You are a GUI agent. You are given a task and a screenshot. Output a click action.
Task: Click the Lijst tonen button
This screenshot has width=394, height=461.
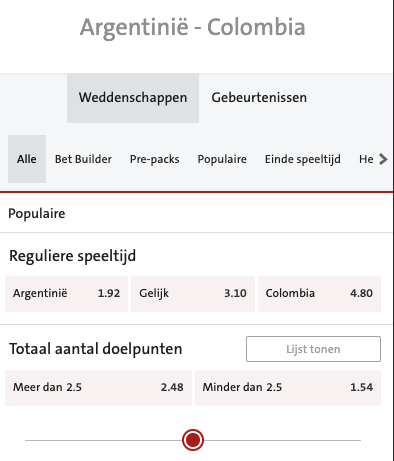coord(313,349)
